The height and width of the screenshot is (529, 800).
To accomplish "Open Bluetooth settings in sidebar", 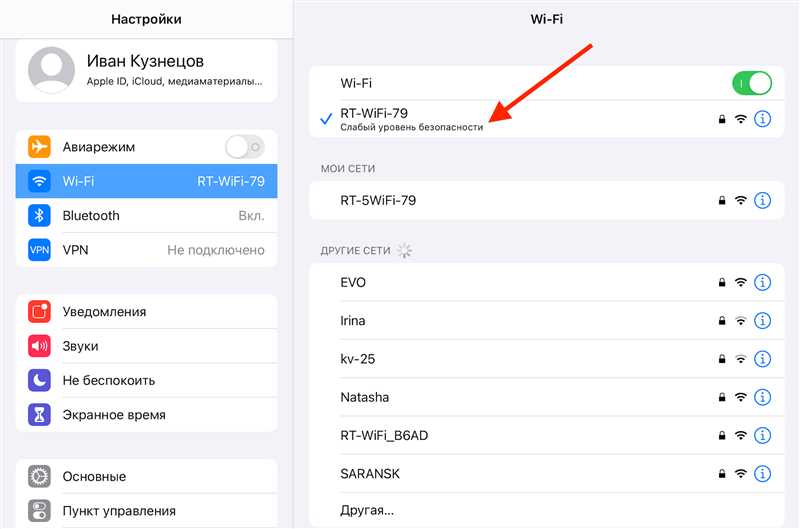I will click(146, 216).
